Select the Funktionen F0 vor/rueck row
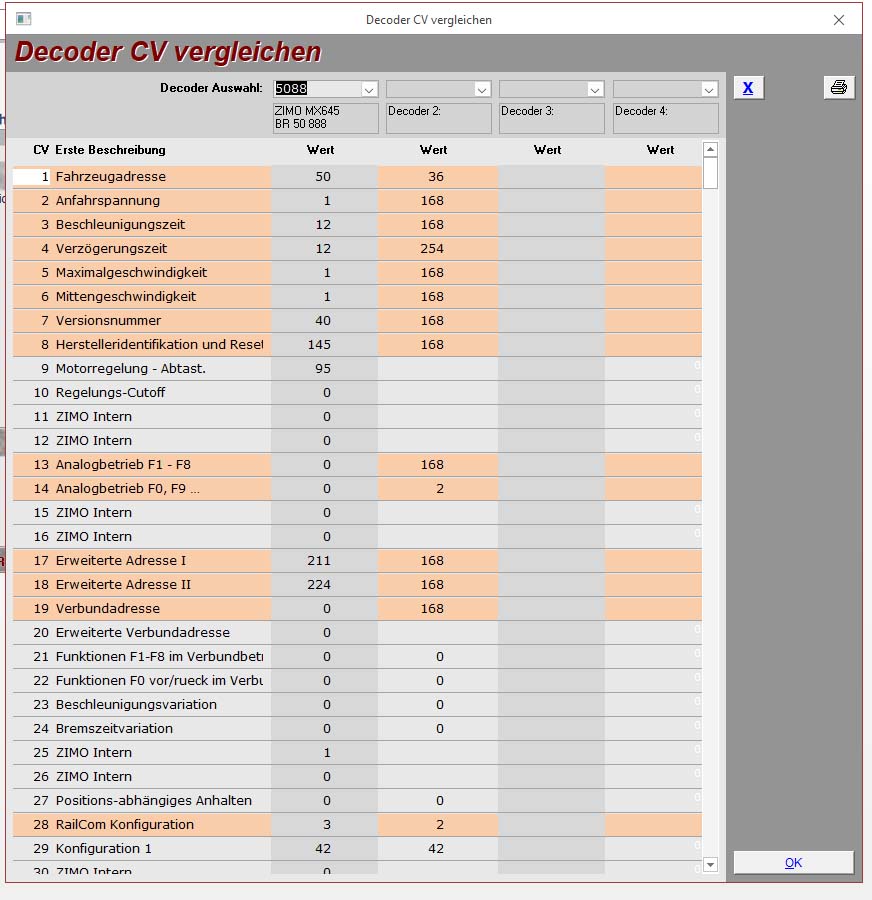Image resolution: width=872 pixels, height=900 pixels. click(x=357, y=681)
